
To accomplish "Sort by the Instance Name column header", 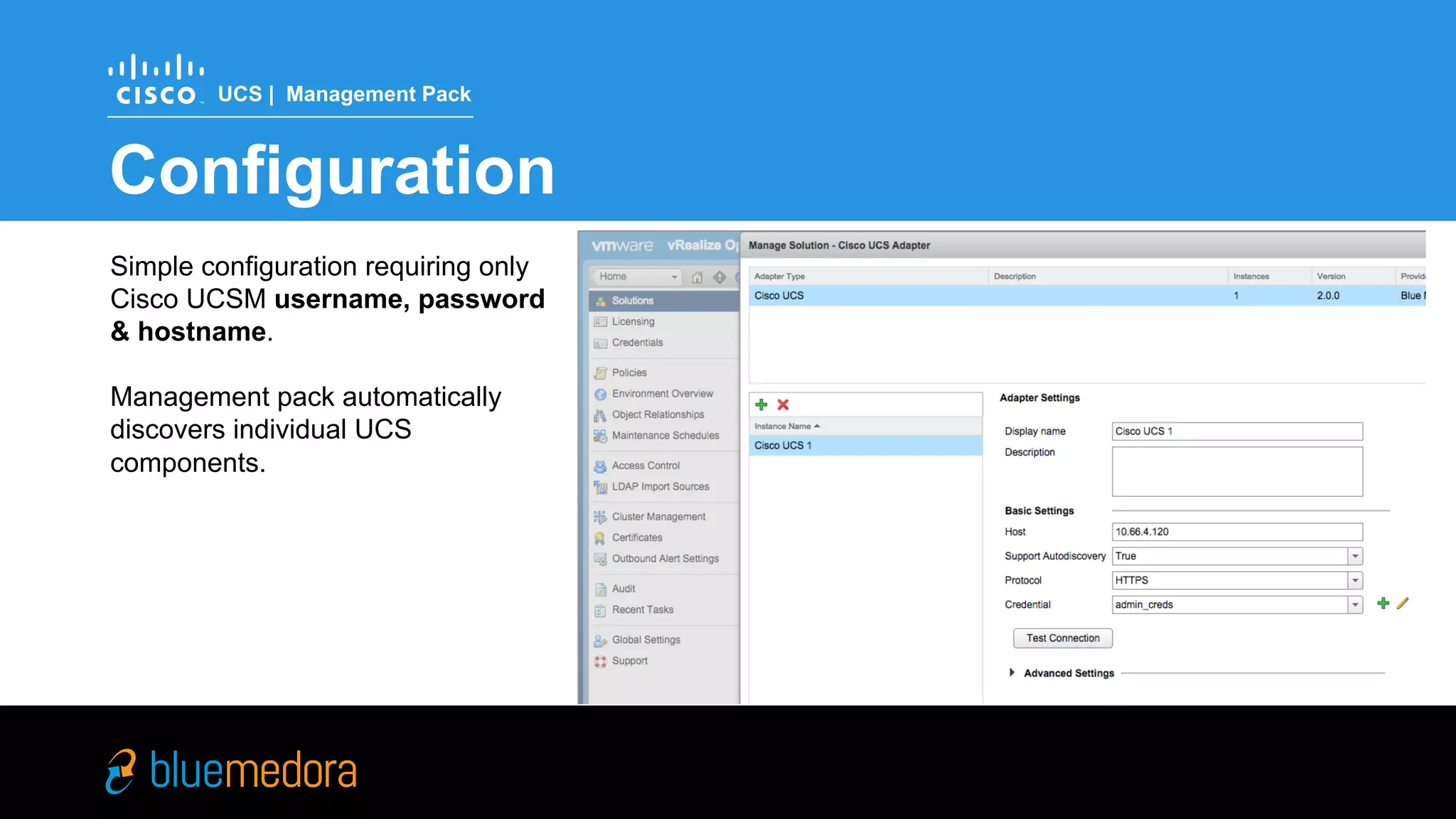I will click(866, 427).
